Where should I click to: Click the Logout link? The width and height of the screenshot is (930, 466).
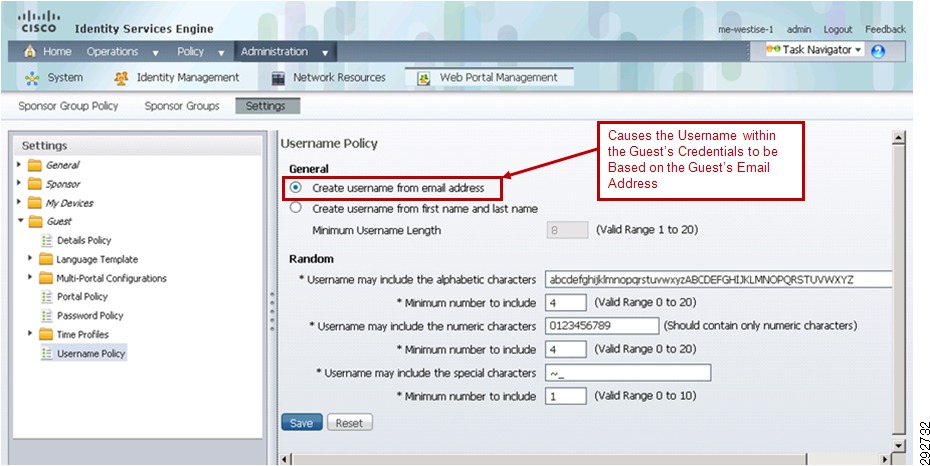click(x=837, y=29)
